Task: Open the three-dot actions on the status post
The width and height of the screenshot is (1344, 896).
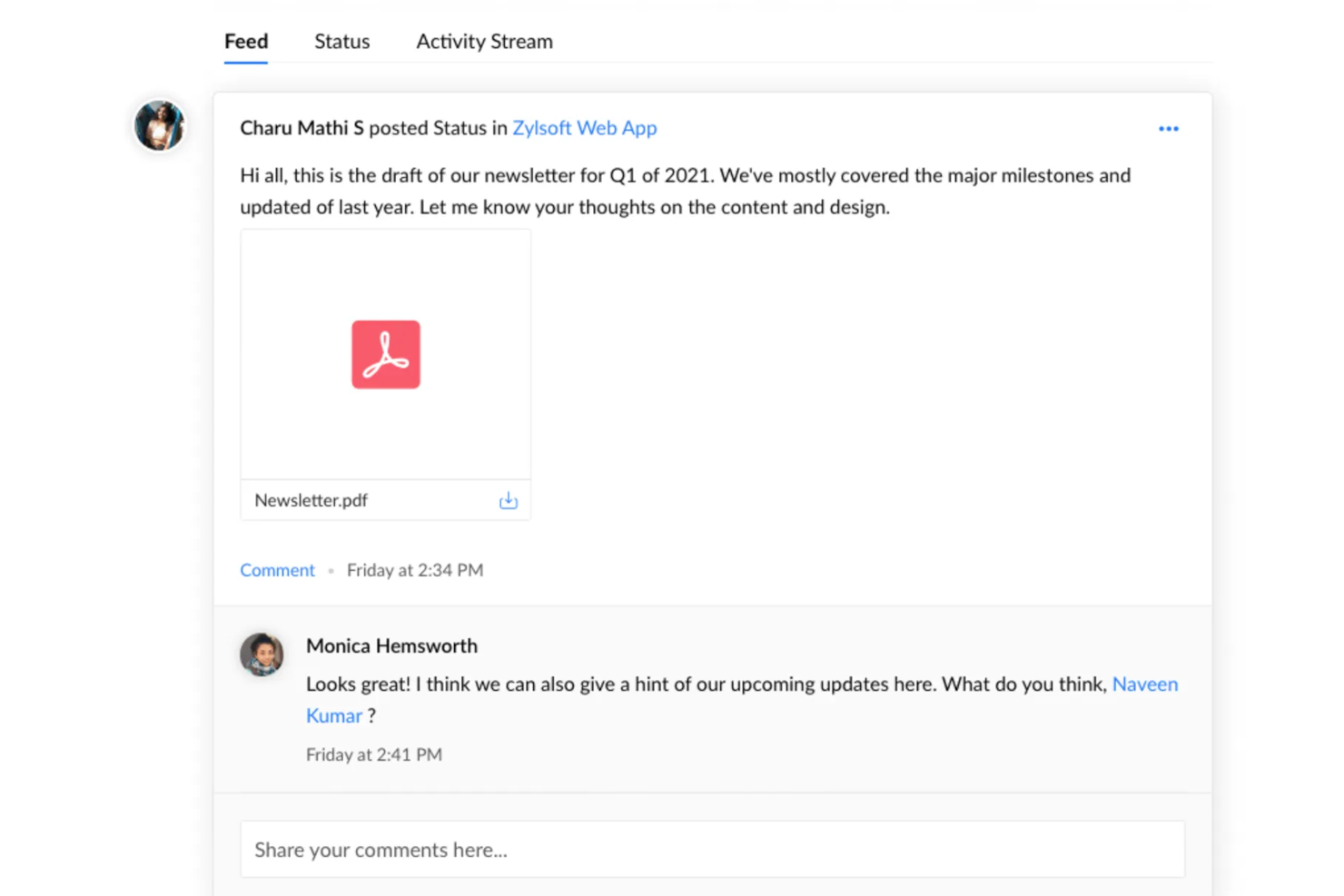Action: [x=1169, y=128]
